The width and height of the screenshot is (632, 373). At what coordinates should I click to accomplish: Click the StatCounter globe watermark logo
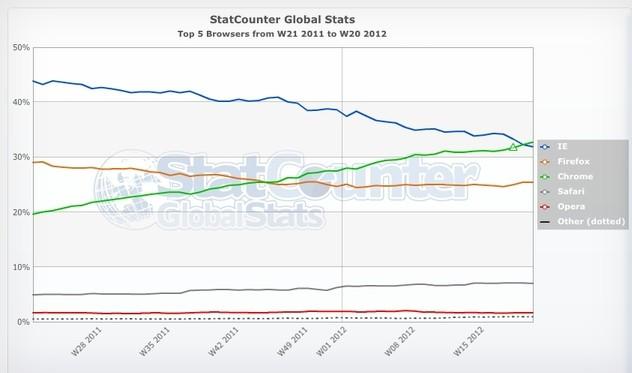coord(125,190)
